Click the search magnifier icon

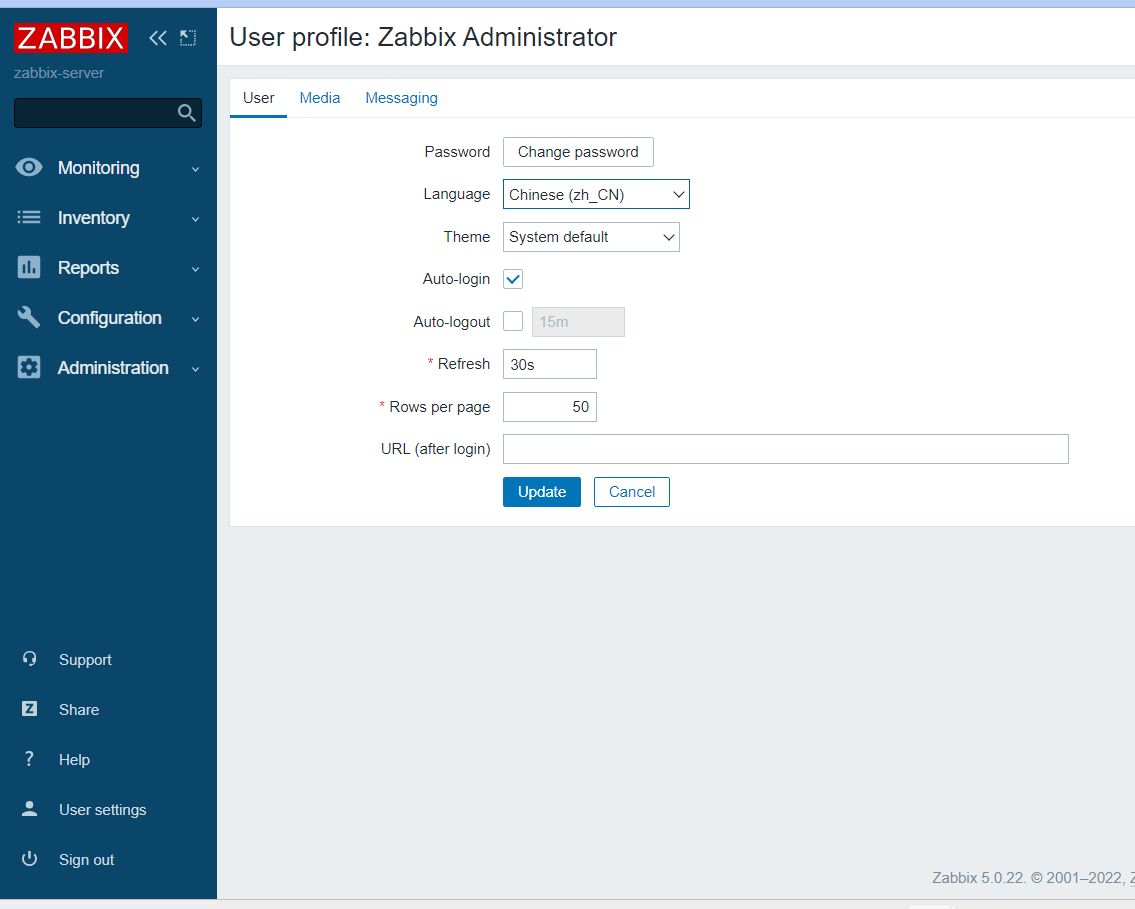tap(187, 113)
